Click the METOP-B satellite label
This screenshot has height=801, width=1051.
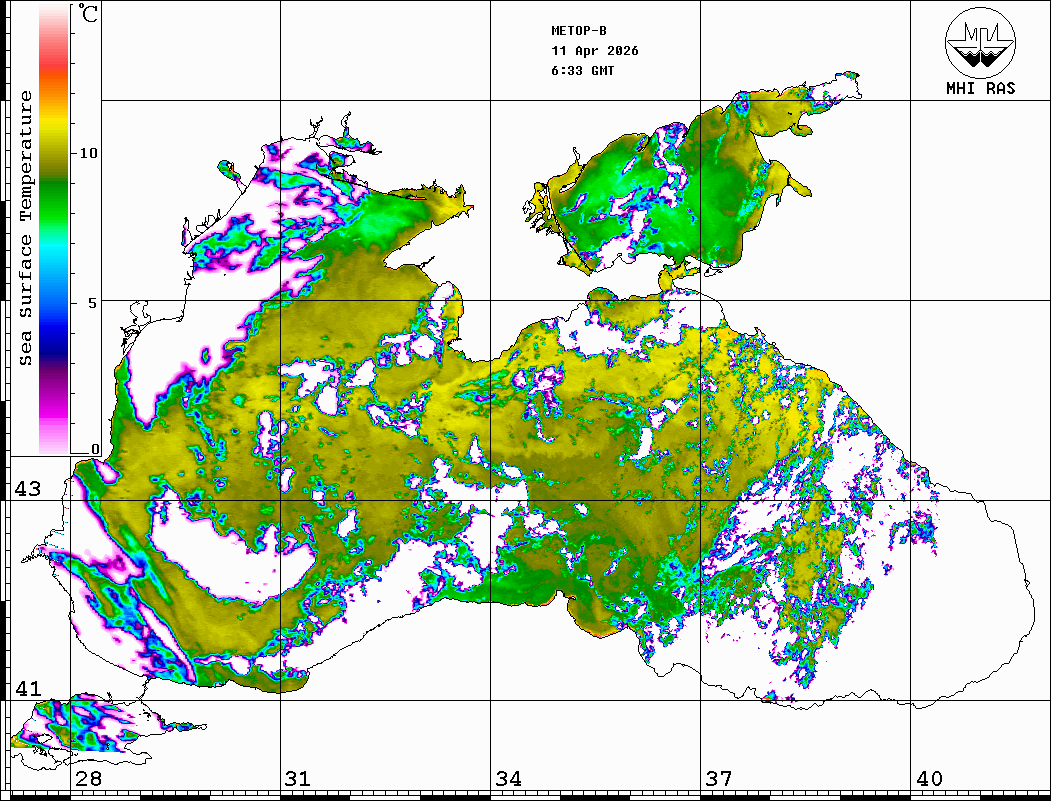click(579, 31)
